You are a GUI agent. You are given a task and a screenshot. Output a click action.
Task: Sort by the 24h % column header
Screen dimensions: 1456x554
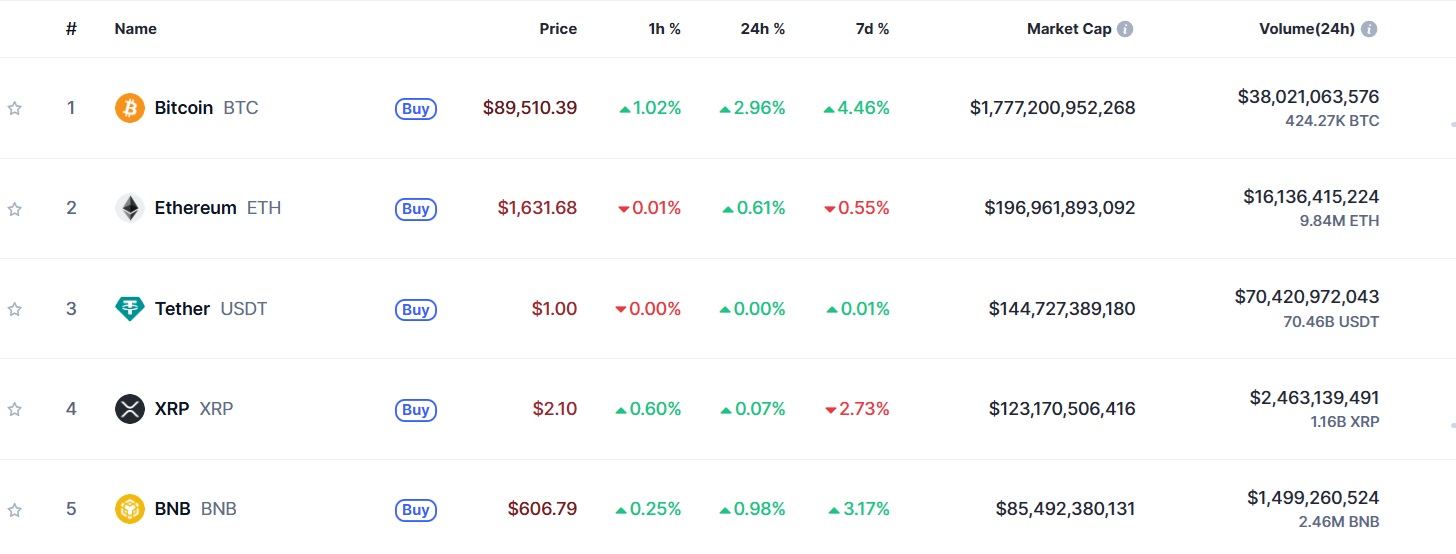click(762, 29)
